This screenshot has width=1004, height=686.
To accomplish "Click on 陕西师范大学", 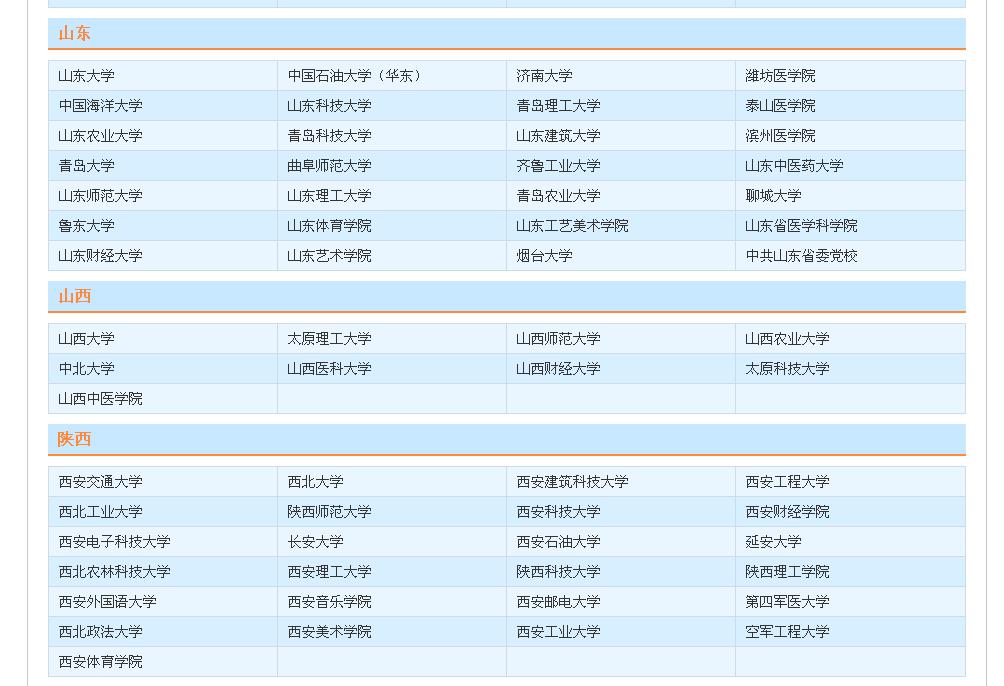I will tap(329, 512).
